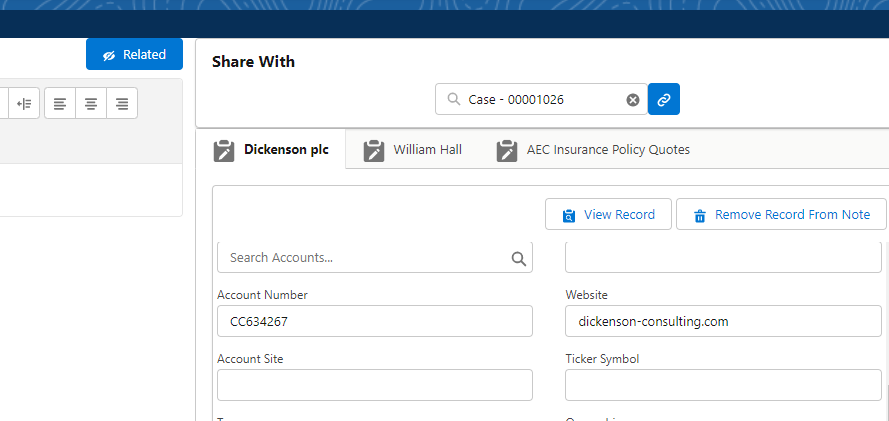Align text right
Viewport: 889px width, 421px height.
point(122,103)
